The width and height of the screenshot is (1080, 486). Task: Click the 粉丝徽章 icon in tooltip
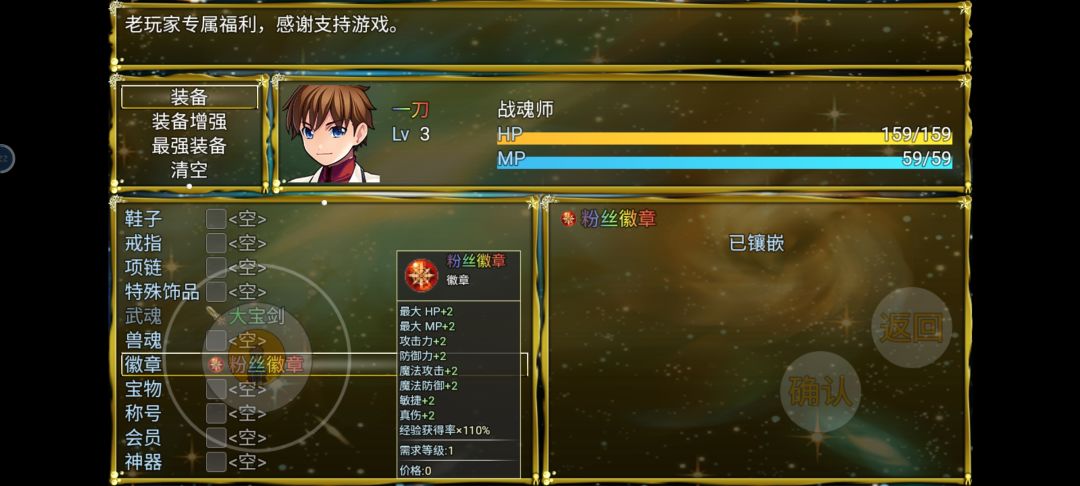click(421, 275)
